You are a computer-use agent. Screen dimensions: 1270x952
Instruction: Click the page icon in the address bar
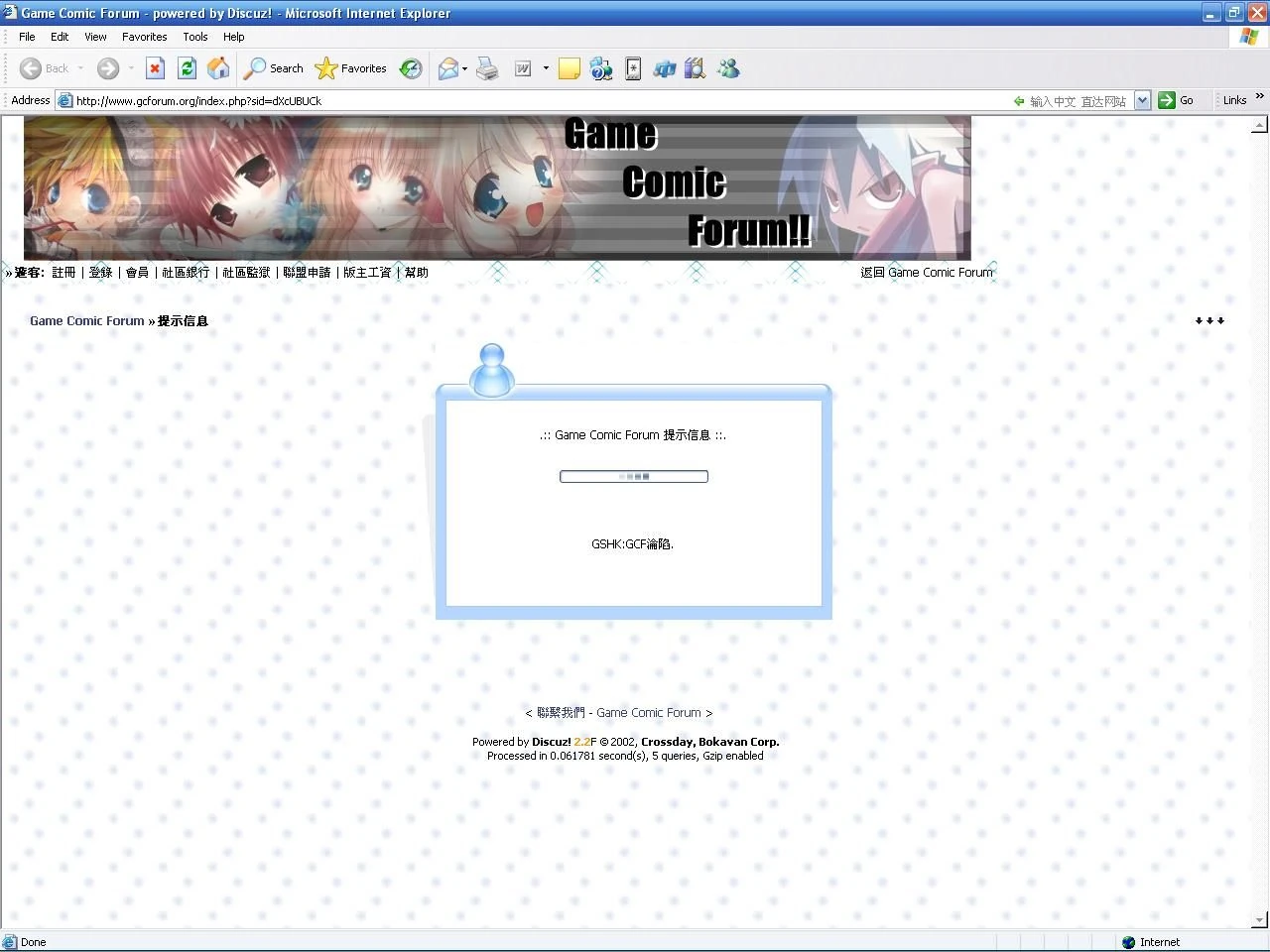click(x=65, y=100)
